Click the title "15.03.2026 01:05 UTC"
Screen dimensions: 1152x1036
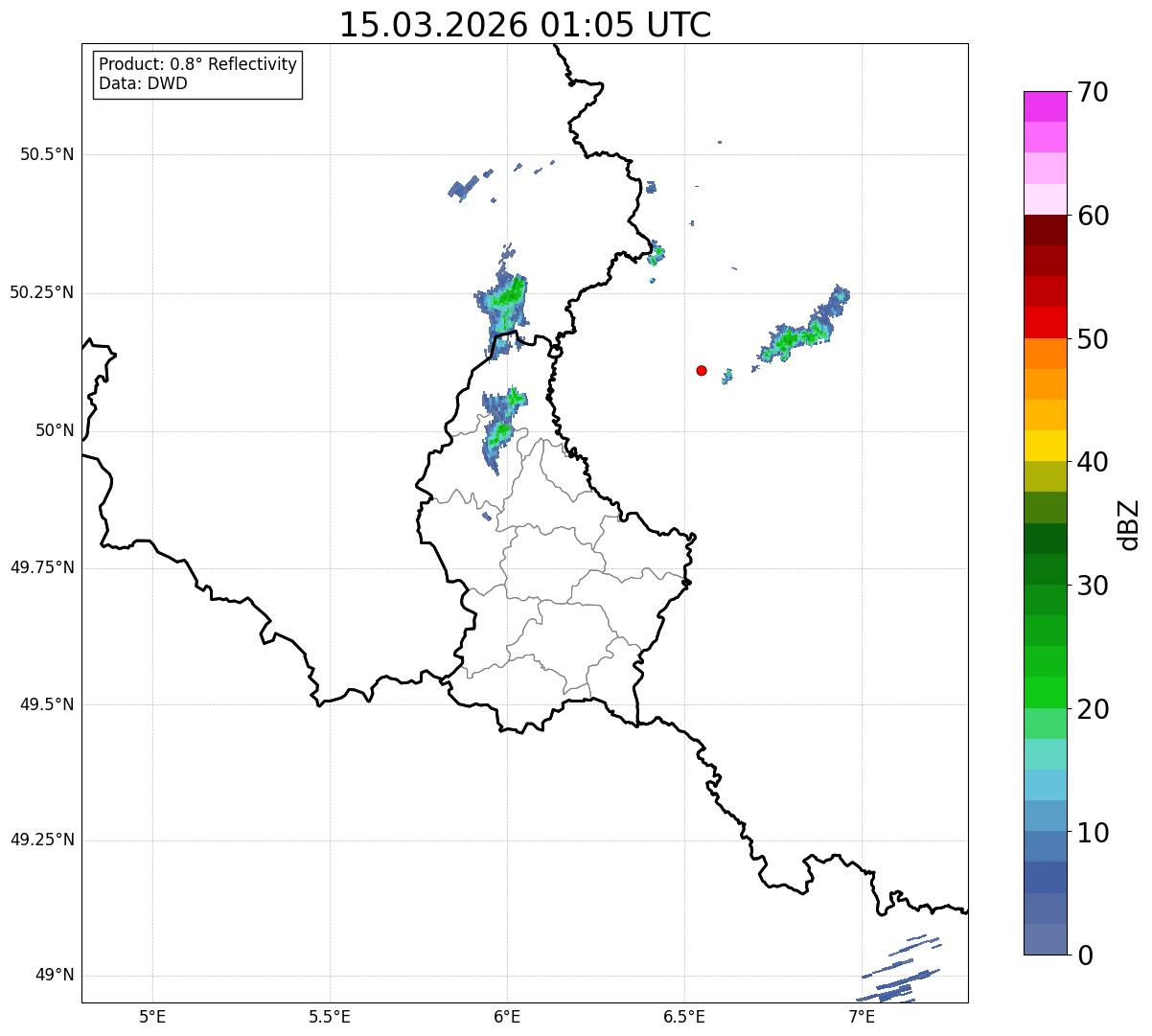(x=525, y=25)
